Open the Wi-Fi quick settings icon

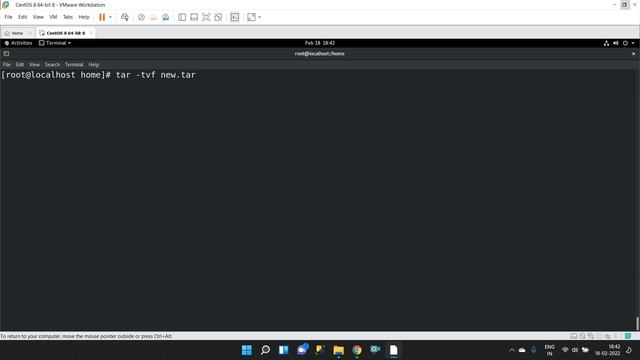pyautogui.click(x=565, y=350)
